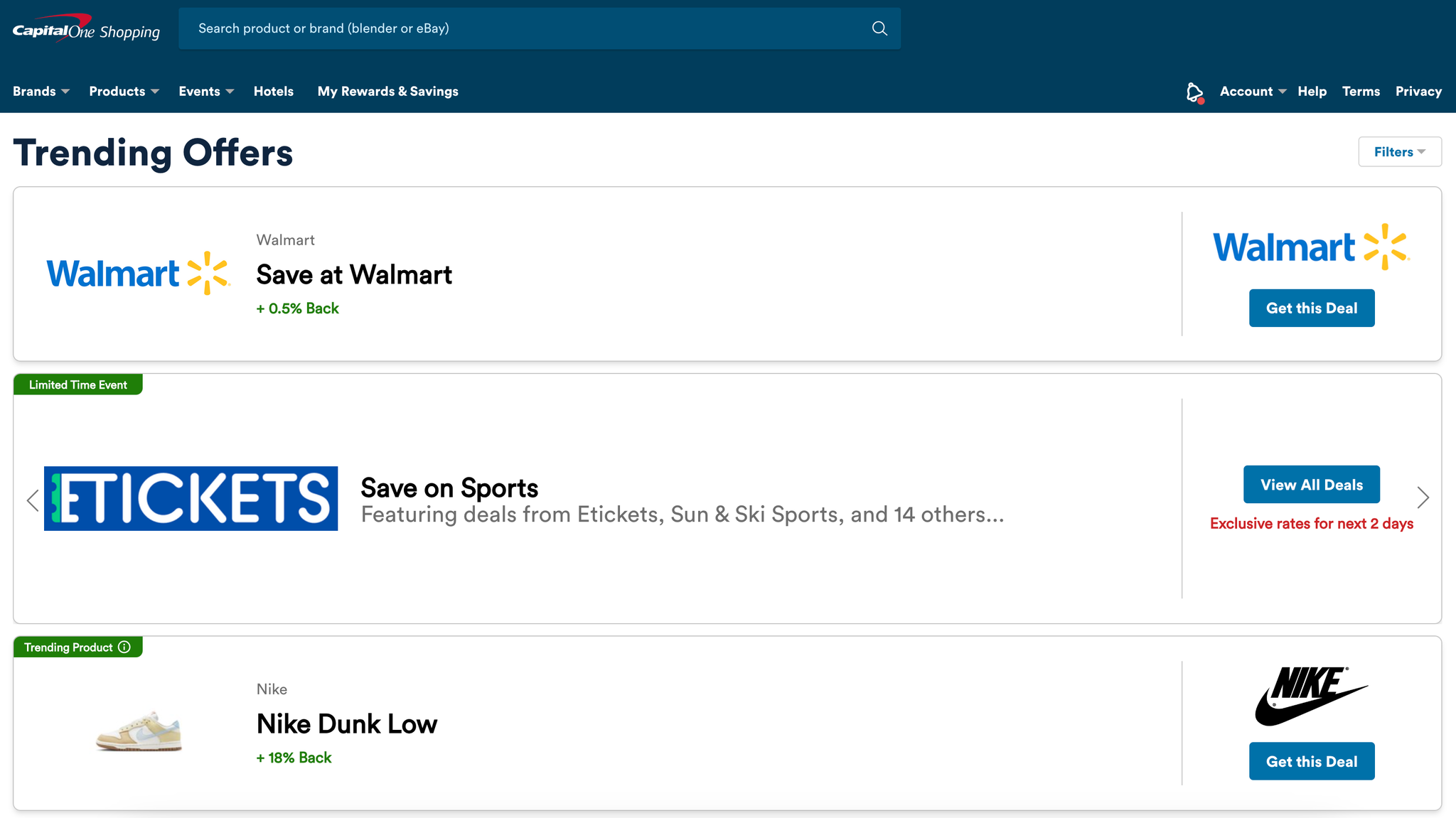Image resolution: width=1456 pixels, height=818 pixels.
Task: Click the Capital One Shopping logo
Action: click(85, 28)
